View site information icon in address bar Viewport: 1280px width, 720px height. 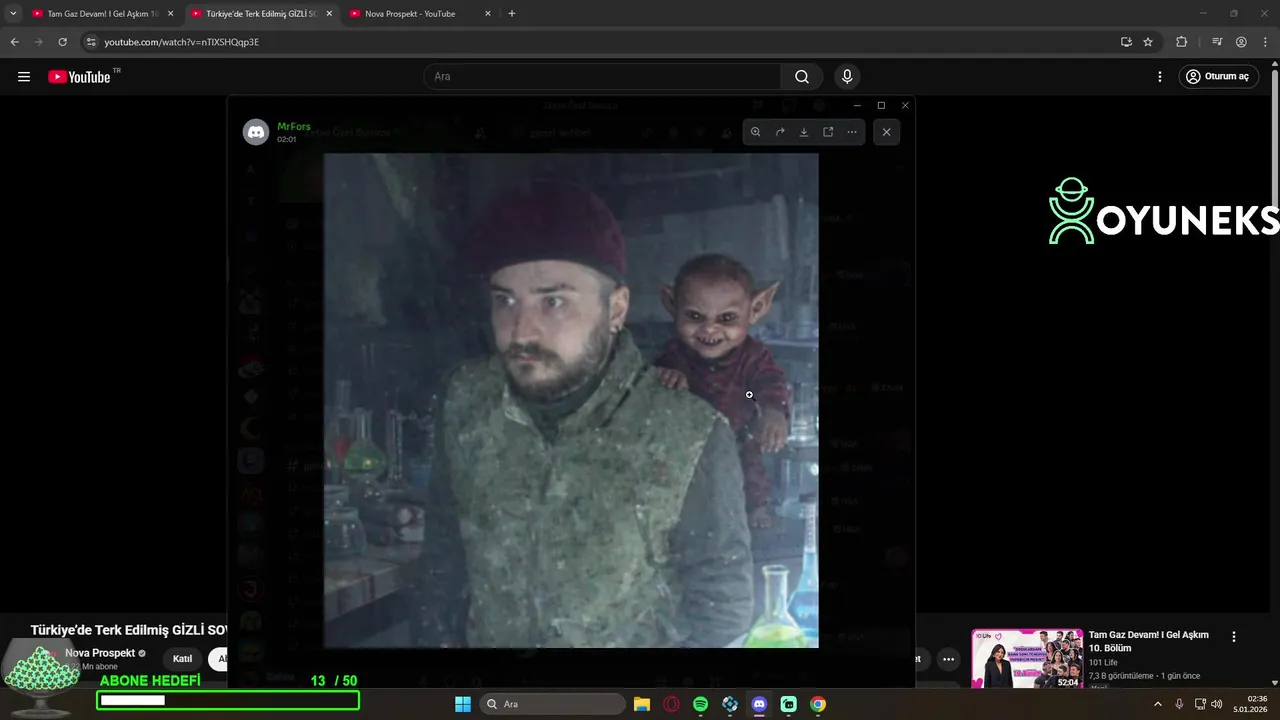point(91,42)
